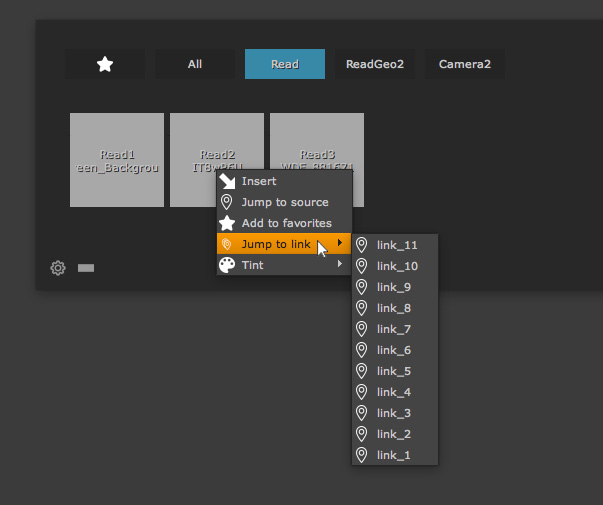Viewport: 603px width, 505px height.
Task: Click the Tint palette icon
Action: tap(227, 265)
